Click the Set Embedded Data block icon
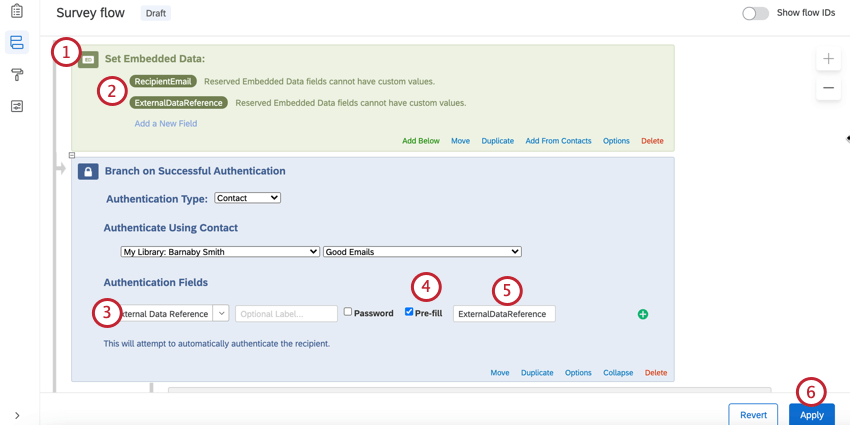The image size is (850, 425). coord(88,59)
